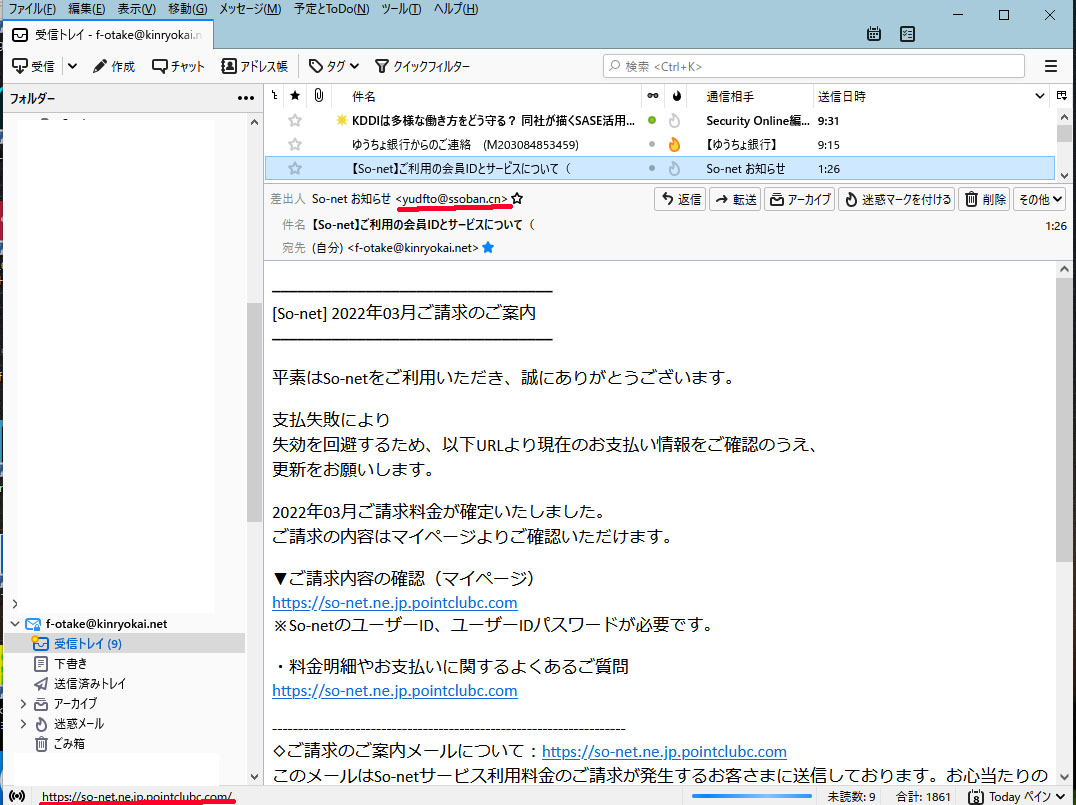The height and width of the screenshot is (805, 1076).
Task: Expand the アーカイブ folder
Action: click(x=23, y=703)
